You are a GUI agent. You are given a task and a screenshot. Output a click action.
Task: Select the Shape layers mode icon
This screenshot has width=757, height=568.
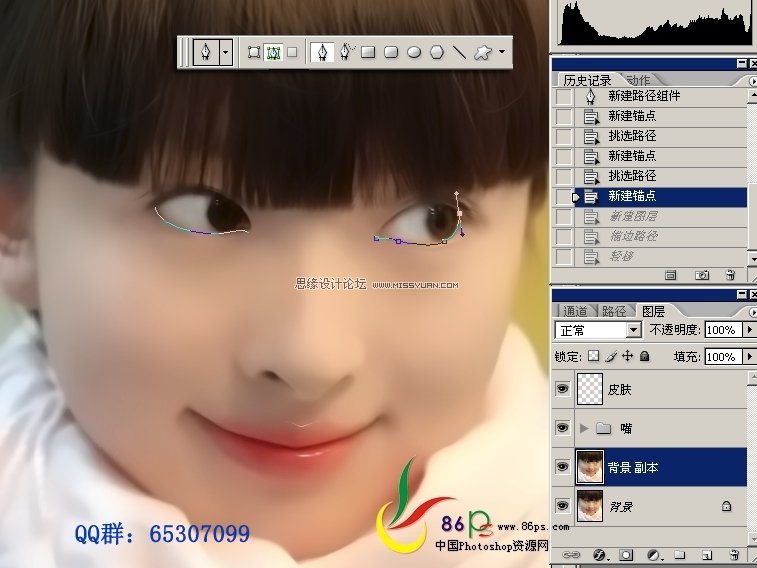254,52
